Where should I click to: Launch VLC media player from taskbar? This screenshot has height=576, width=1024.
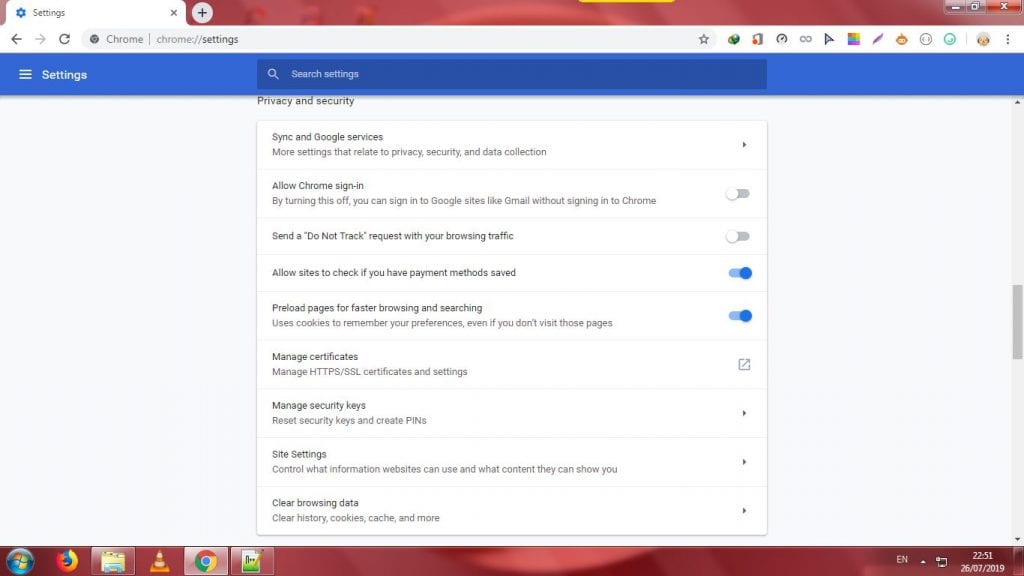pos(159,561)
